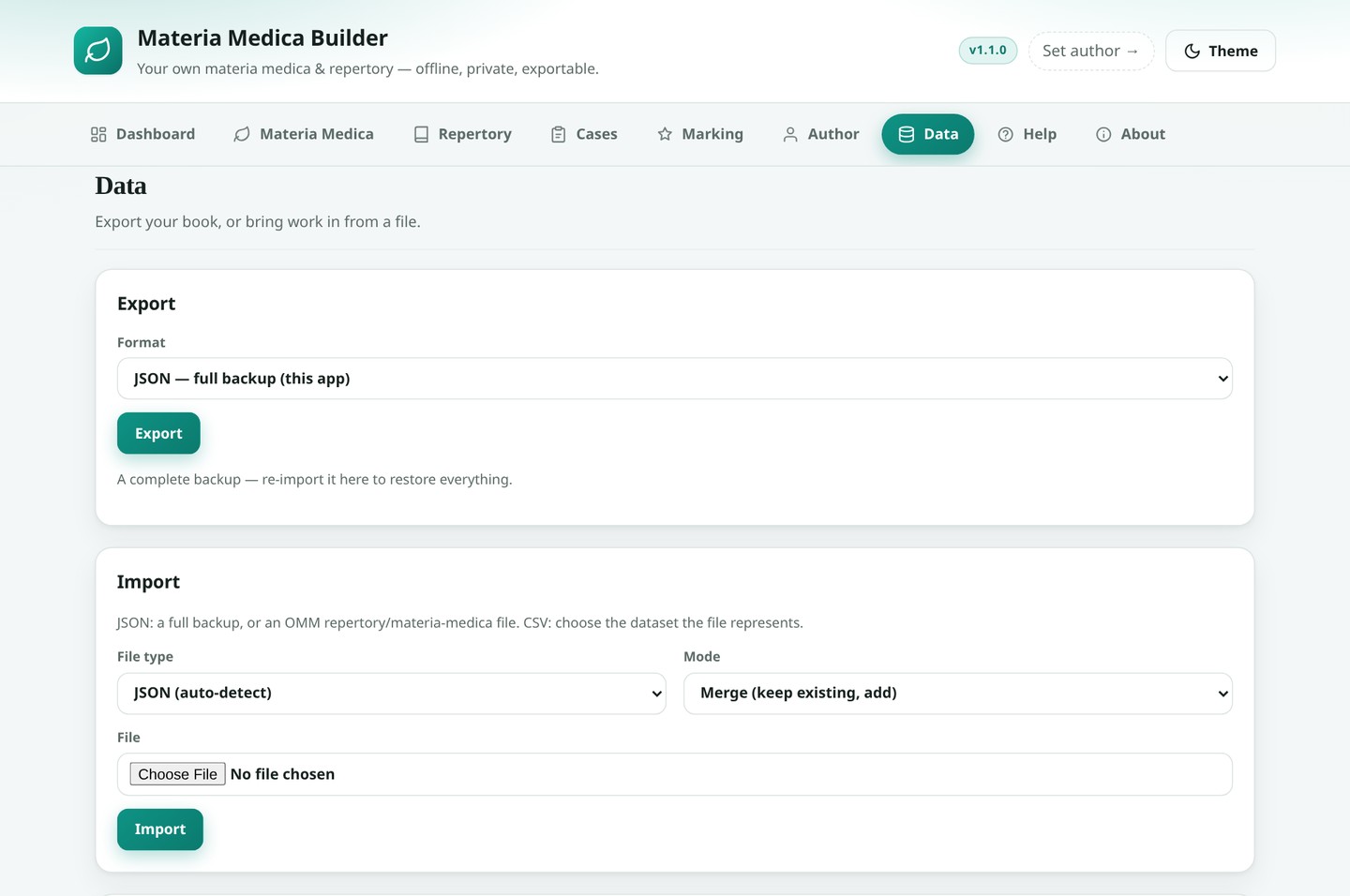Image resolution: width=1350 pixels, height=896 pixels.
Task: Click the Marking star icon
Action: (x=665, y=135)
